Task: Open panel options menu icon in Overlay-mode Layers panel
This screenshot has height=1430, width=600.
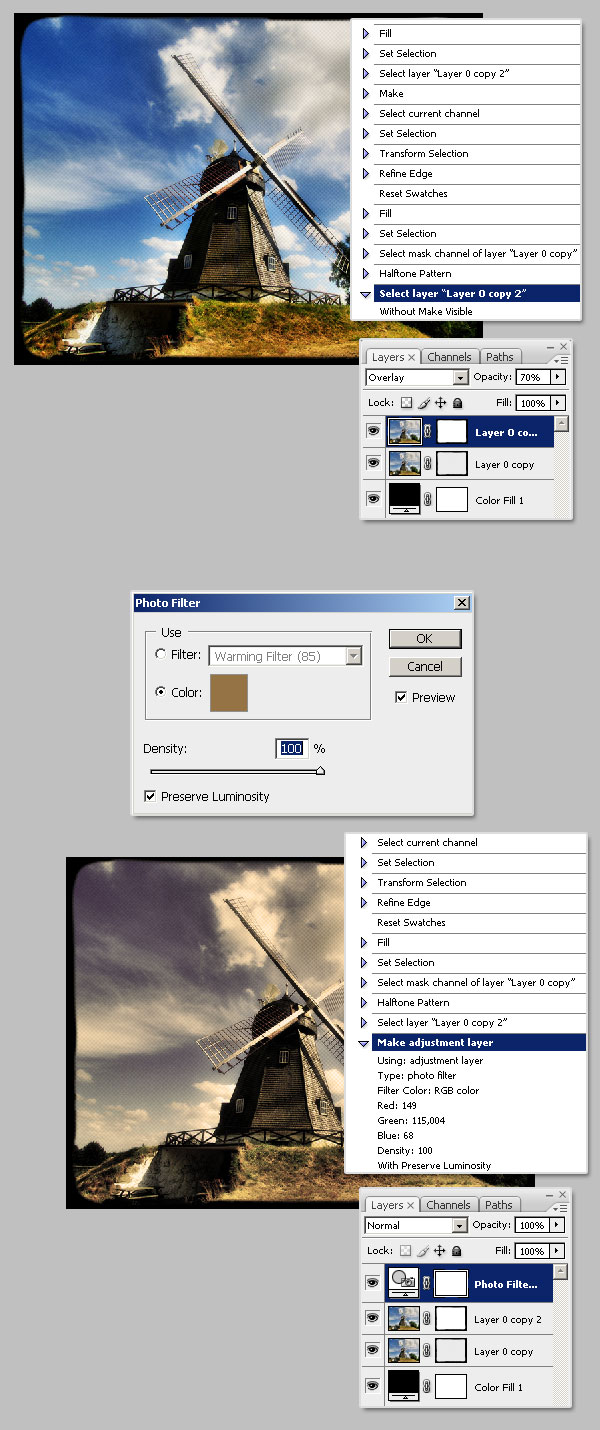Action: tap(563, 359)
